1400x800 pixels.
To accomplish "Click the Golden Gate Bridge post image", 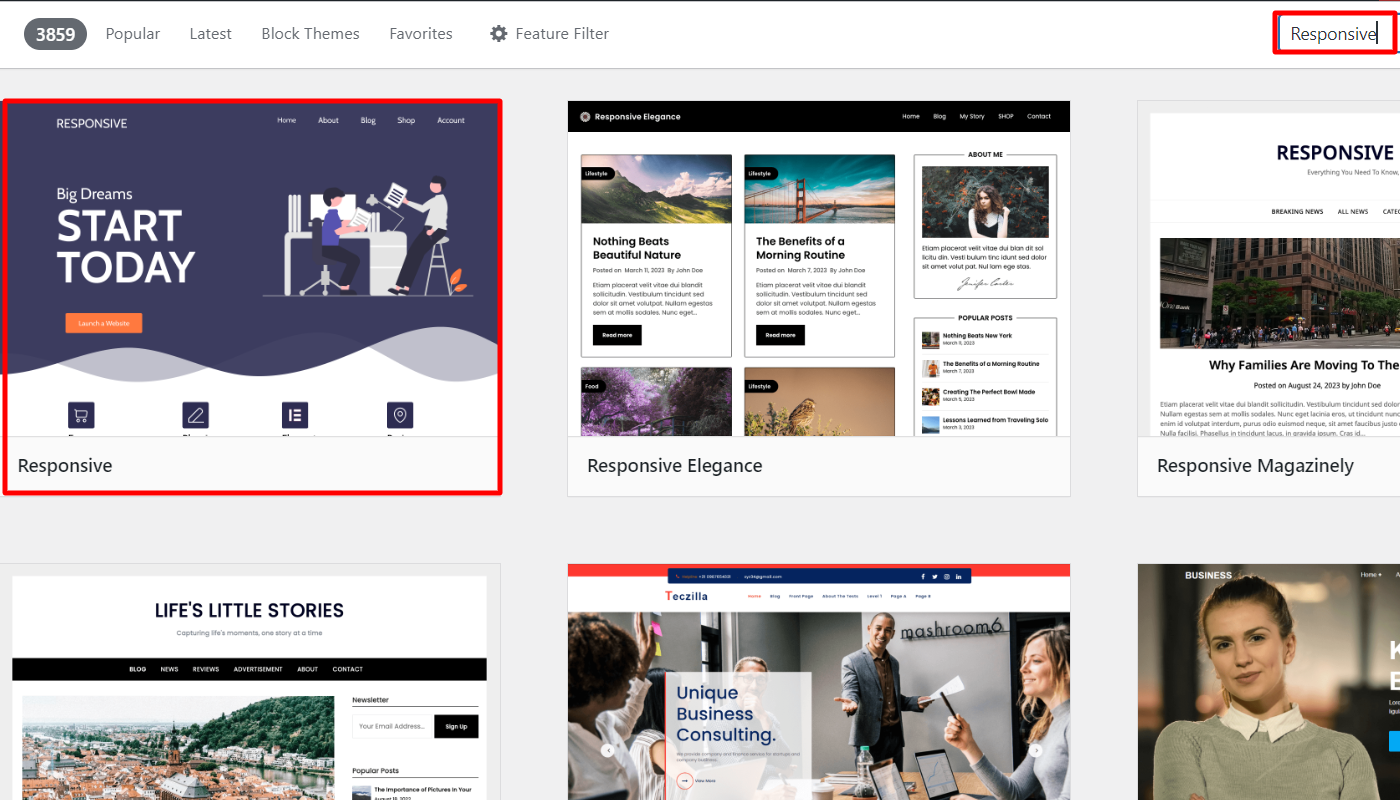I will (819, 189).
